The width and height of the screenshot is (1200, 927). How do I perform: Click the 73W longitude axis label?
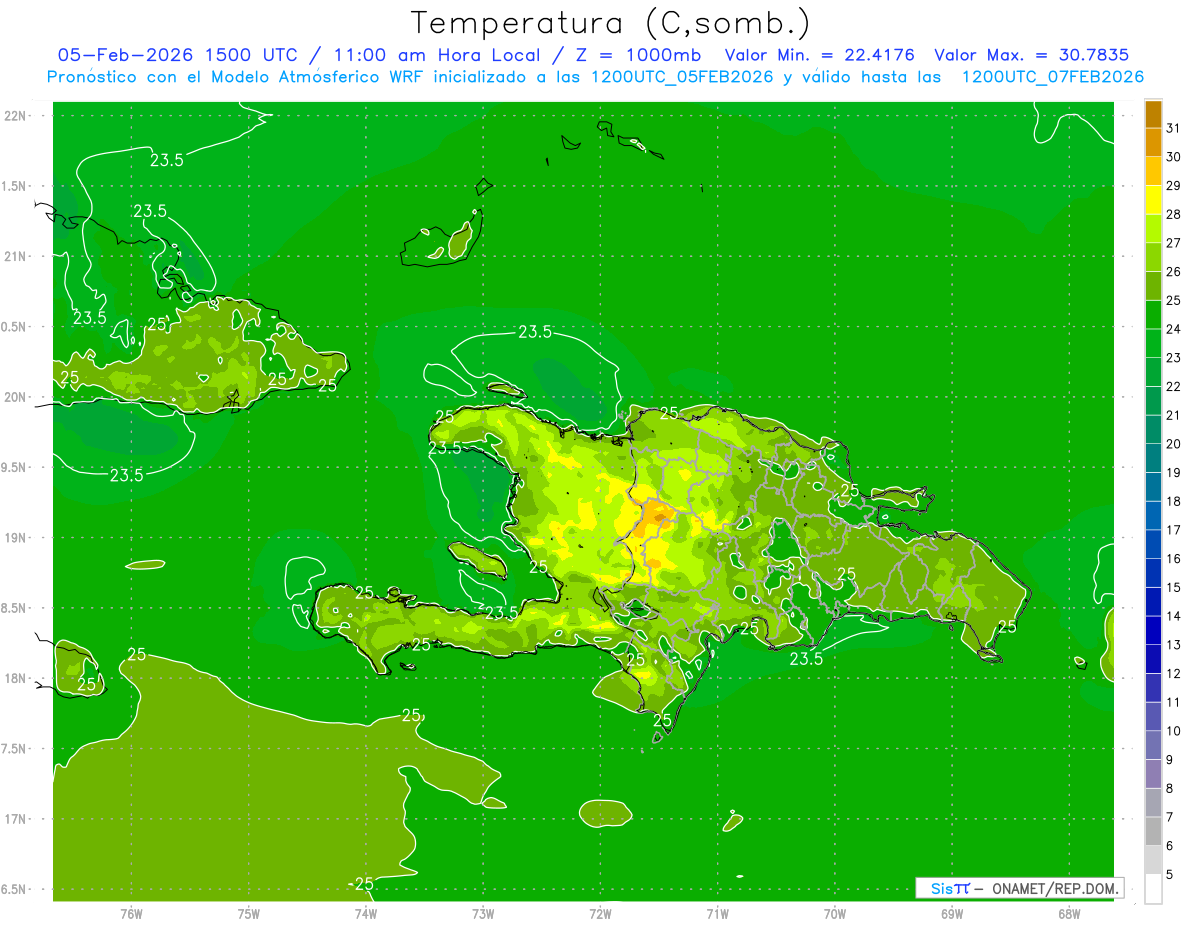coord(483,914)
